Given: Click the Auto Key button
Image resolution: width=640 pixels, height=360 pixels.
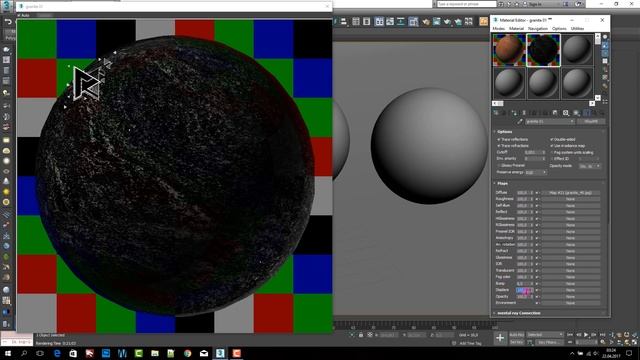Looking at the screenshot, I should pos(517,335).
